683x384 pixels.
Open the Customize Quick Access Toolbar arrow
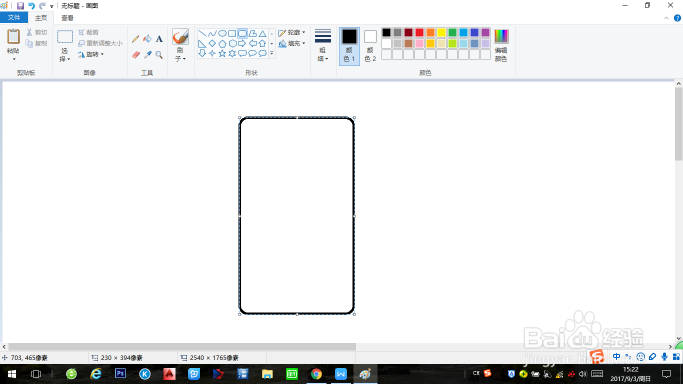pos(51,6)
